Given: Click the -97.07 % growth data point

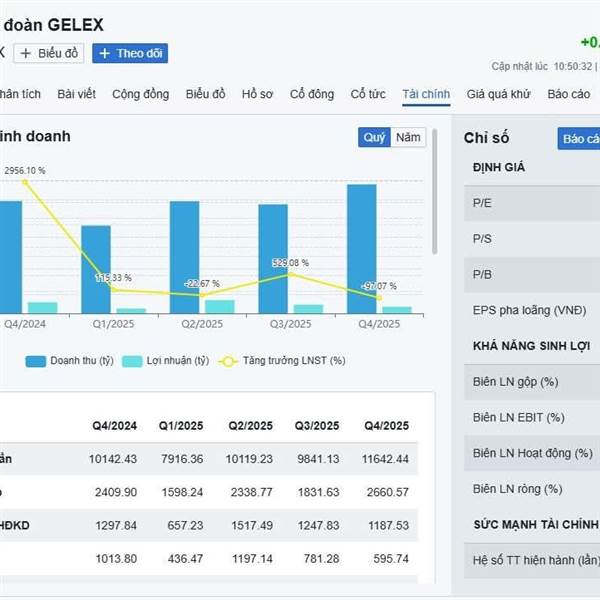Looking at the screenshot, I should (x=379, y=297).
